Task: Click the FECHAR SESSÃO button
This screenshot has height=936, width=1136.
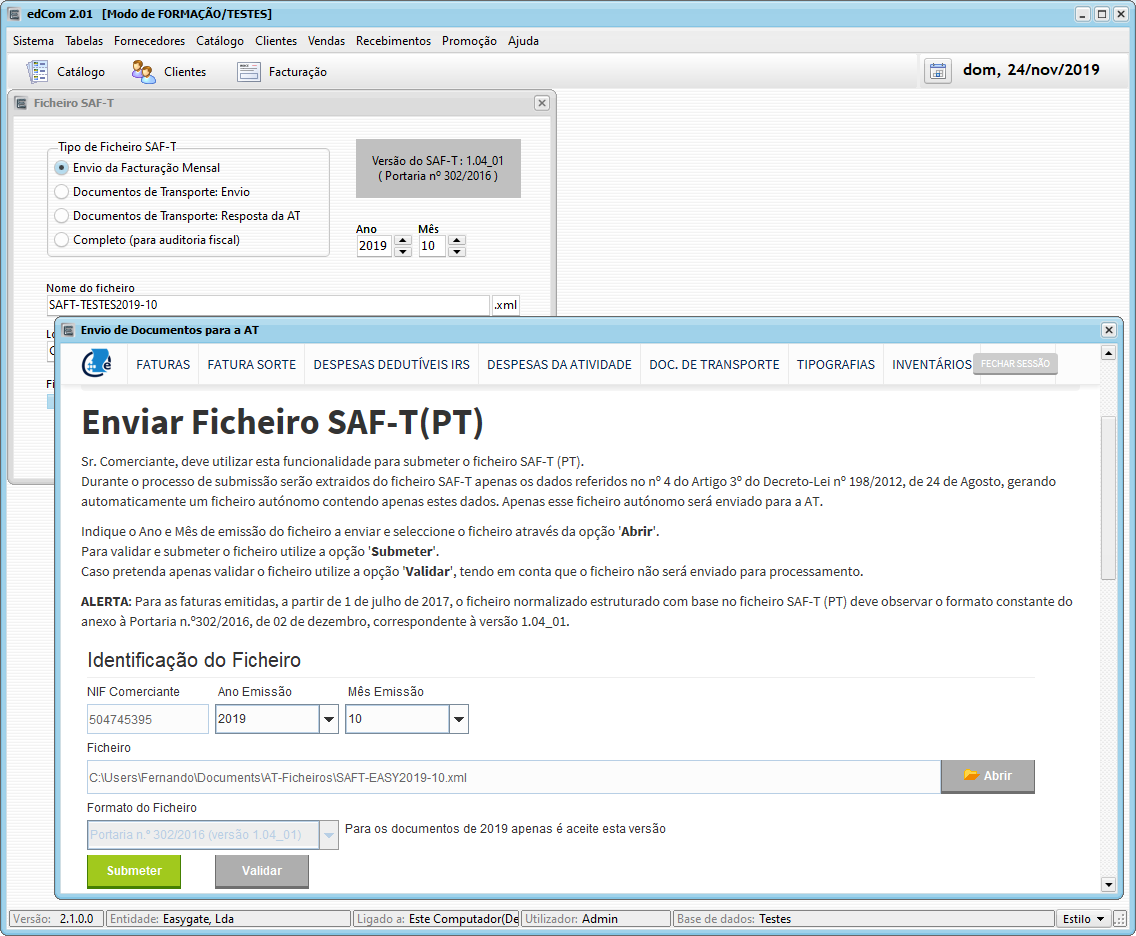Action: [x=1015, y=364]
